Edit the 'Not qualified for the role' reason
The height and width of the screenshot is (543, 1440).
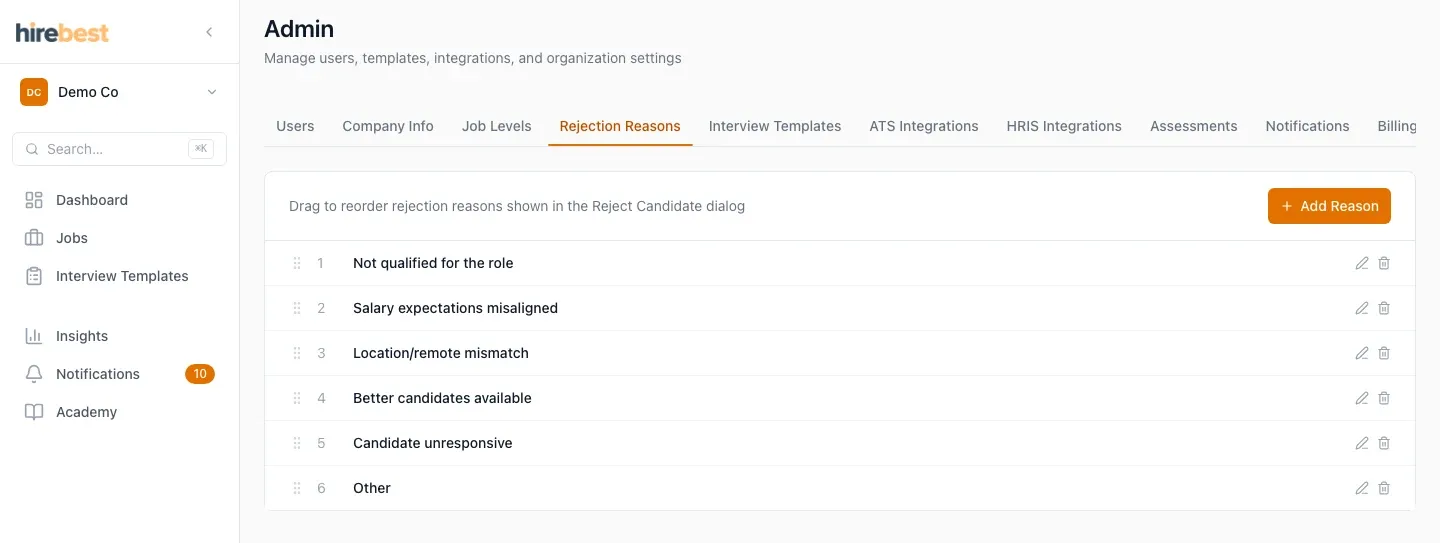[1361, 263]
